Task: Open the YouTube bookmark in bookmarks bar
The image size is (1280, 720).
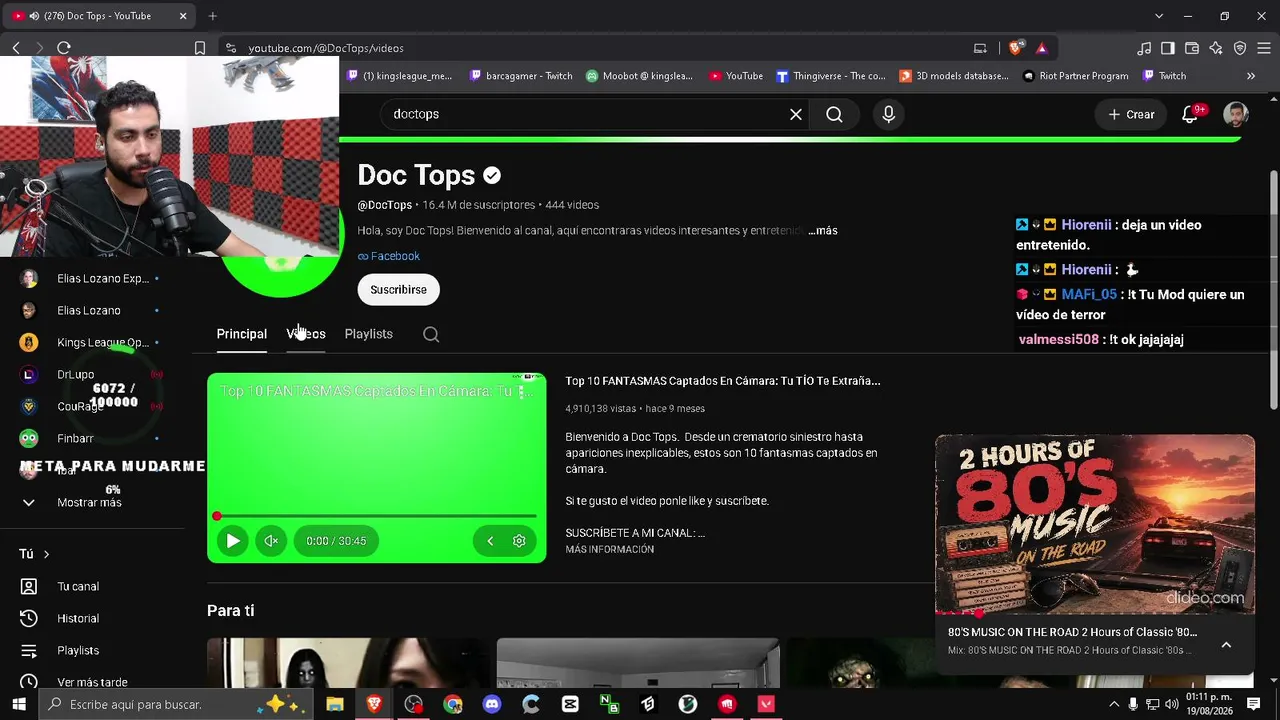Action: click(x=736, y=76)
